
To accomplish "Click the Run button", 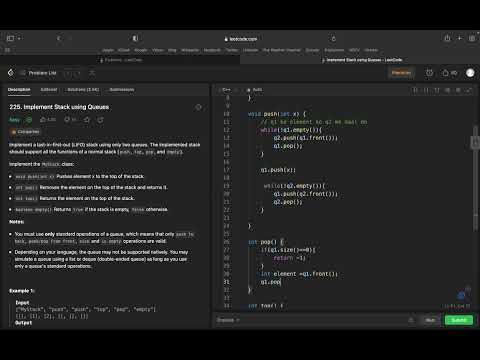I will 430,320.
